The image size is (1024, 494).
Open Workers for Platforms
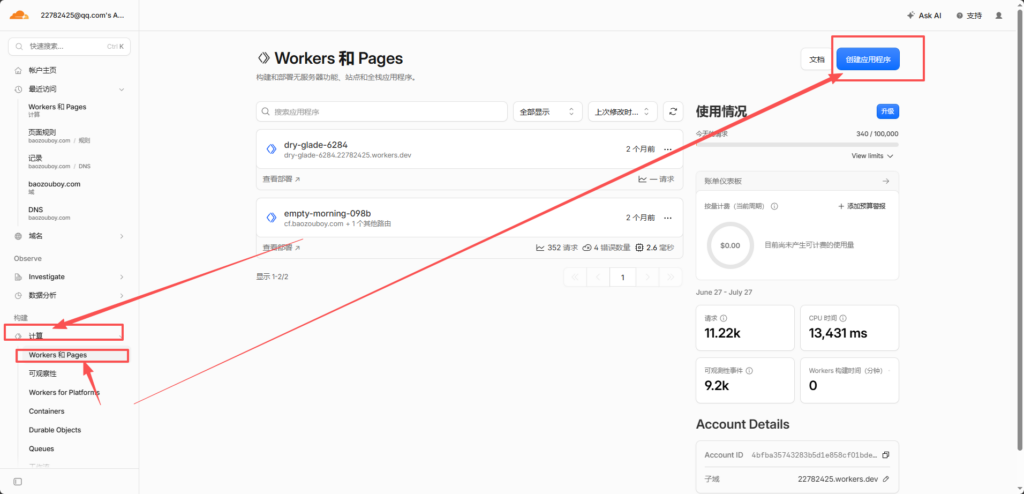pyautogui.click(x=64, y=393)
